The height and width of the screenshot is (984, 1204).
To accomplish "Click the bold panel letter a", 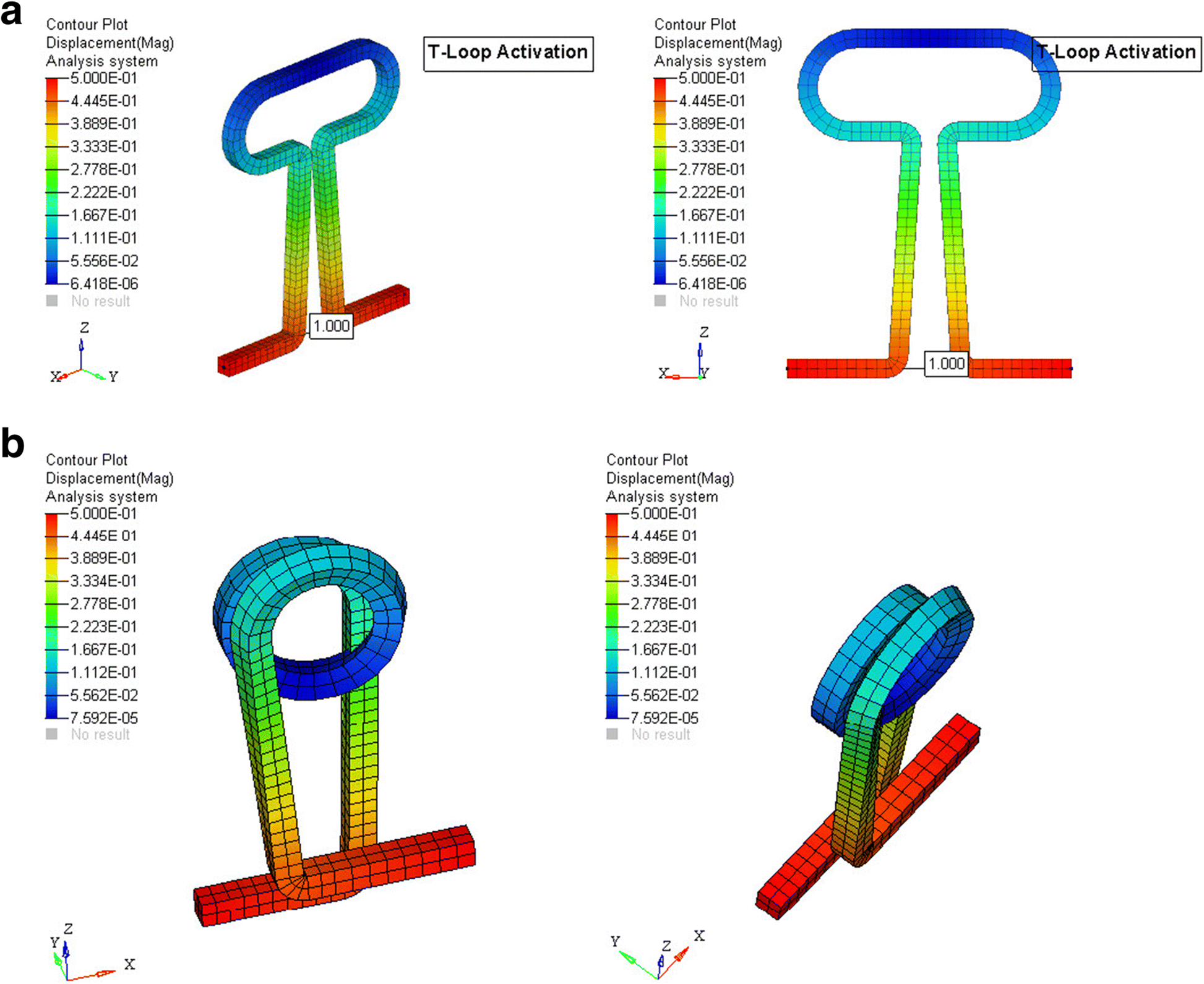I will pyautogui.click(x=11, y=14).
